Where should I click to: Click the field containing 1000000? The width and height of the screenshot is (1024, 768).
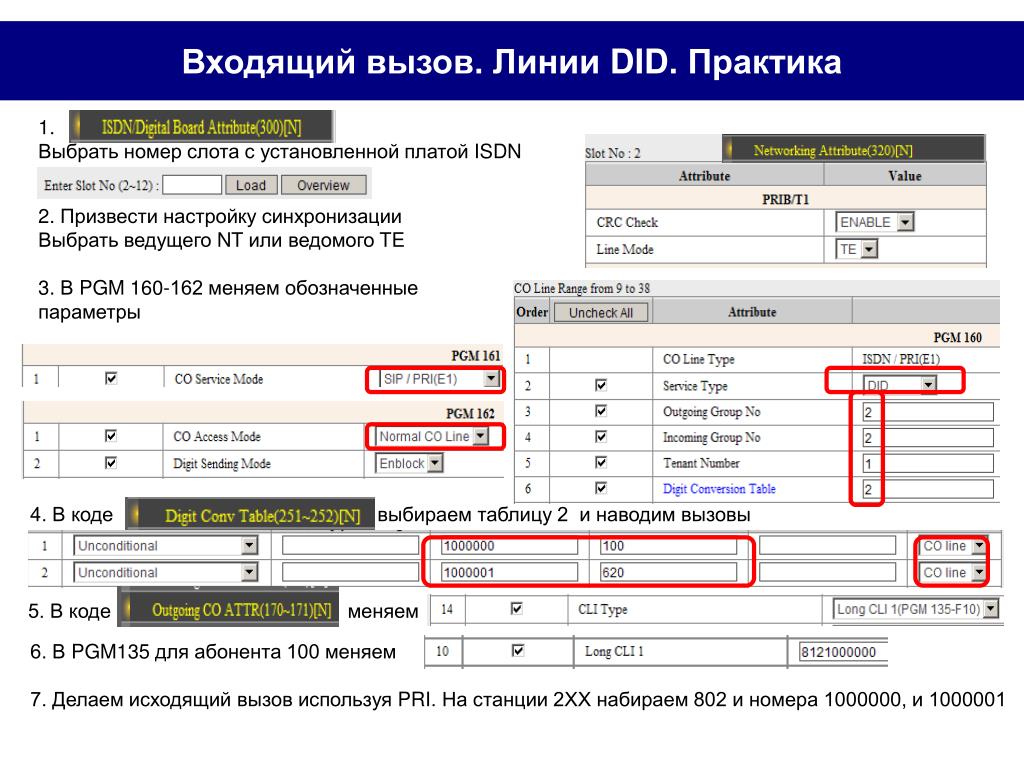[x=509, y=546]
